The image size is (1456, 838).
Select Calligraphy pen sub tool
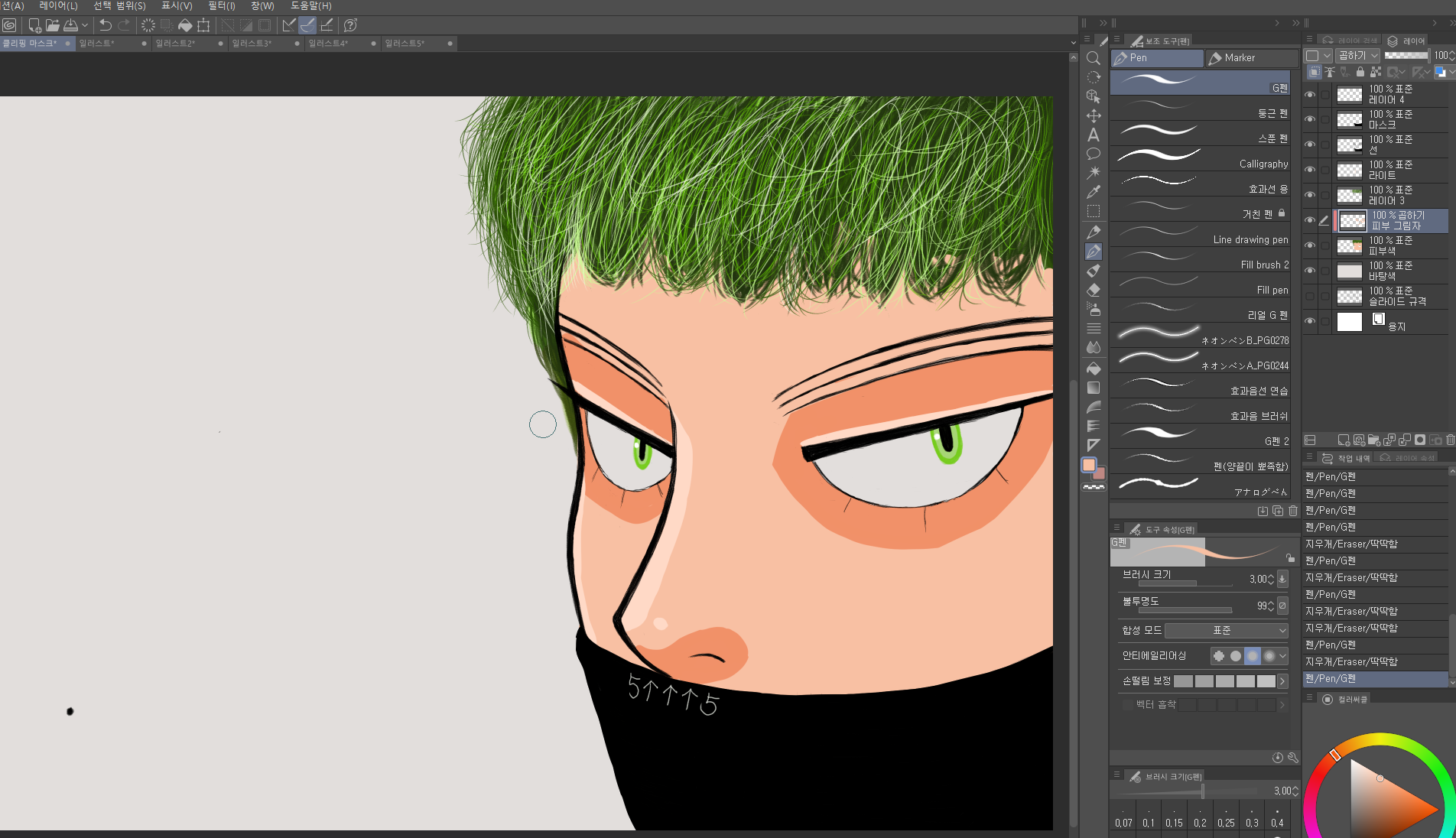pos(1200,158)
